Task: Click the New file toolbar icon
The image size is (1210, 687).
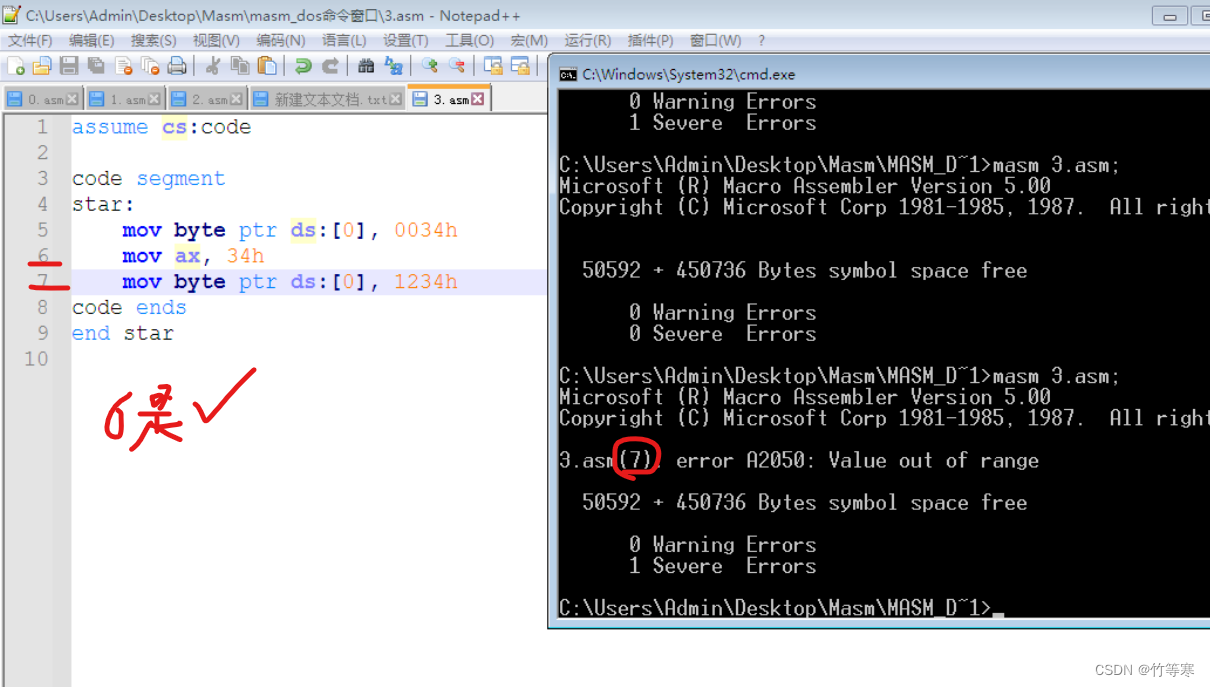Action: tap(16, 66)
